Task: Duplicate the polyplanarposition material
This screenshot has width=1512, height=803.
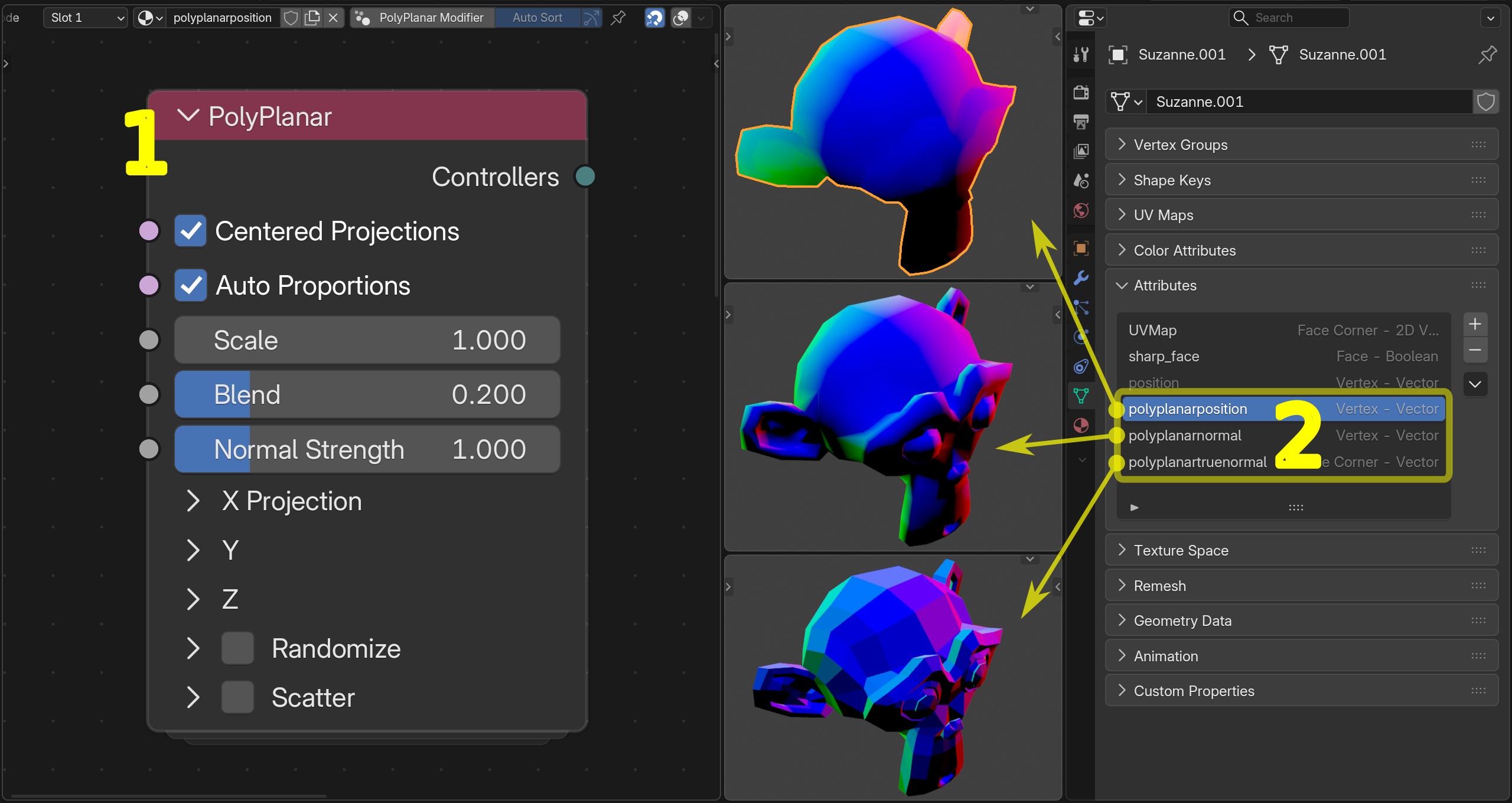Action: (312, 18)
